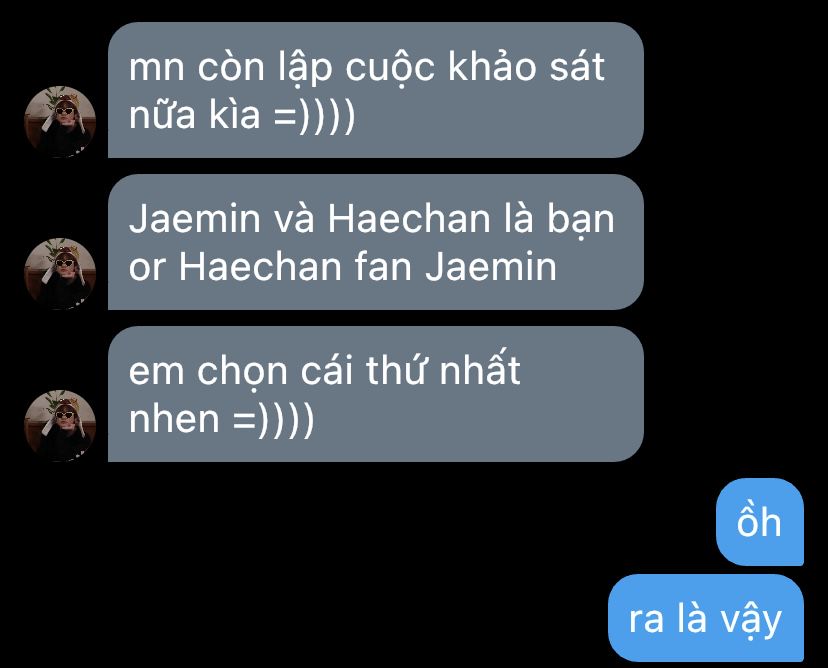
Task: Click the word 'nhen' in third message
Action: tap(174, 419)
